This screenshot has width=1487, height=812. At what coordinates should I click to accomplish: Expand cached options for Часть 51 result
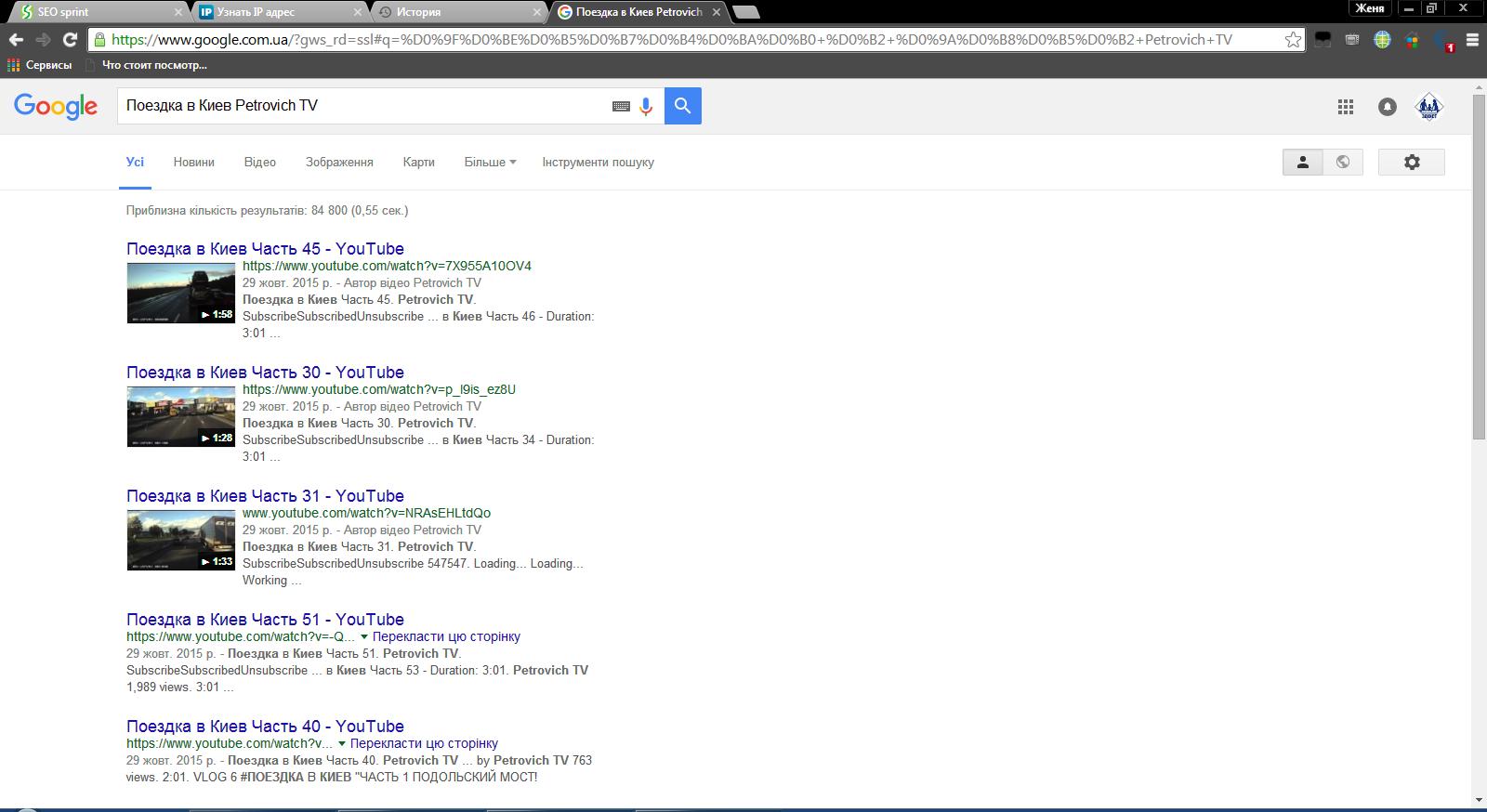pos(364,637)
